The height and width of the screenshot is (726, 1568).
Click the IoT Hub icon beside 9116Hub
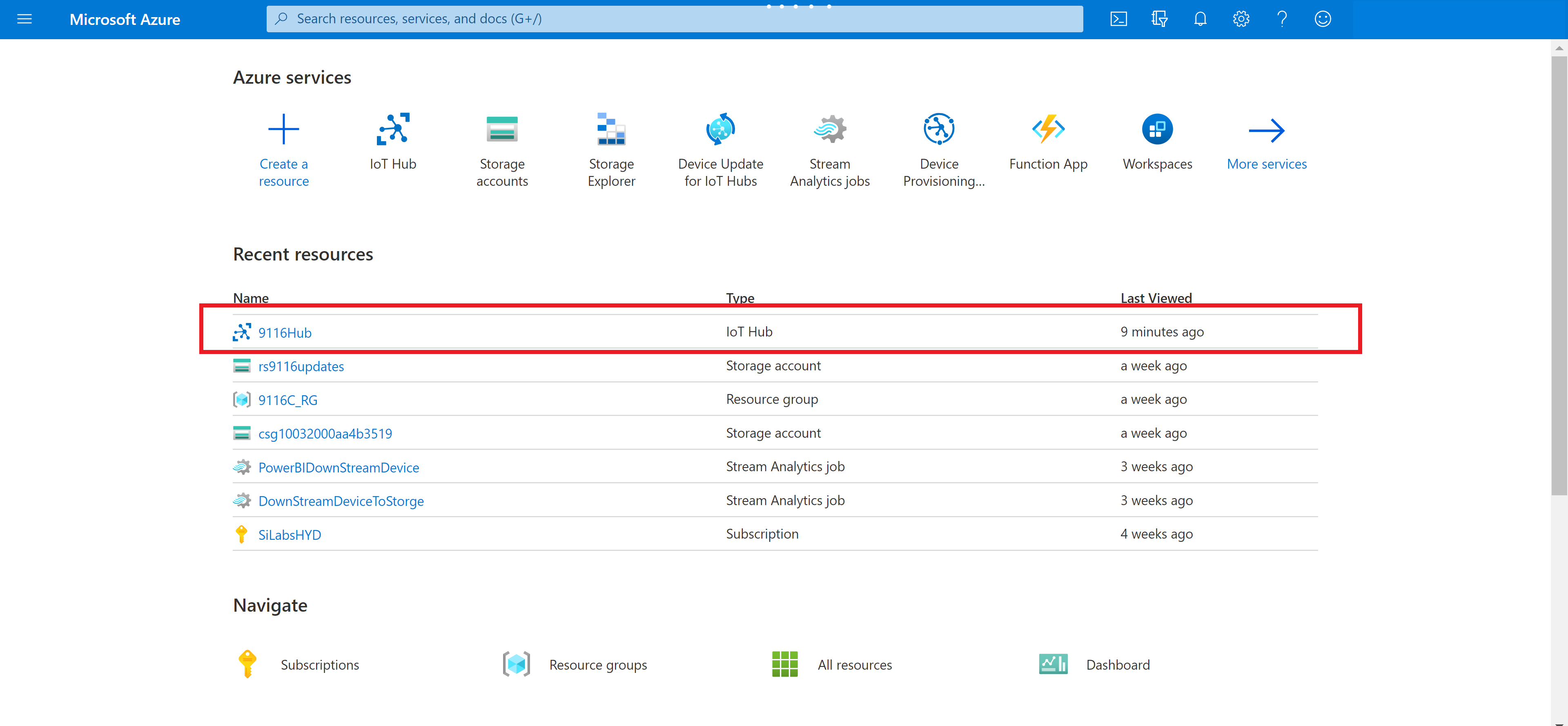pyautogui.click(x=242, y=332)
